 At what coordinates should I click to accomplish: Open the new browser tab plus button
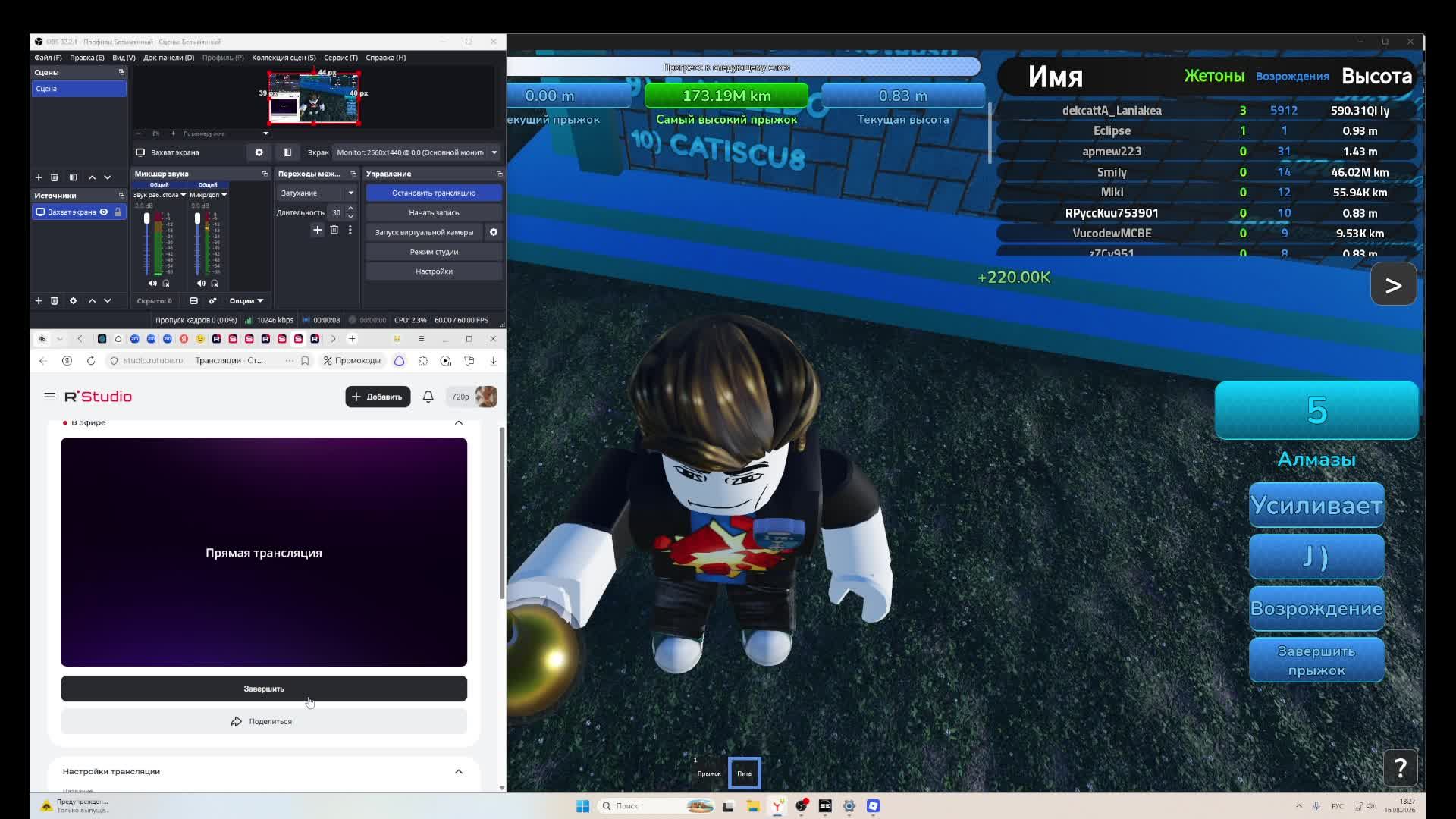coord(352,339)
